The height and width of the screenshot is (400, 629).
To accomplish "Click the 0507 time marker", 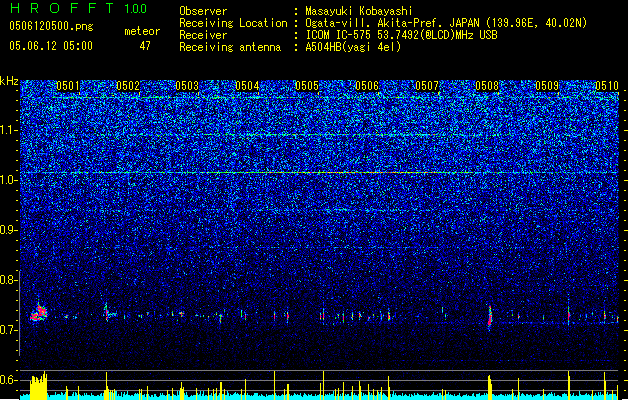I will [427, 86].
